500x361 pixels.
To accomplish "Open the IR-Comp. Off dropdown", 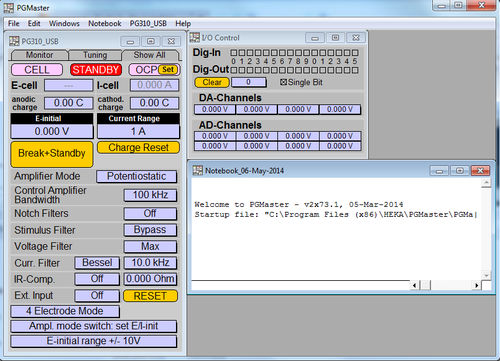I will tap(97, 279).
